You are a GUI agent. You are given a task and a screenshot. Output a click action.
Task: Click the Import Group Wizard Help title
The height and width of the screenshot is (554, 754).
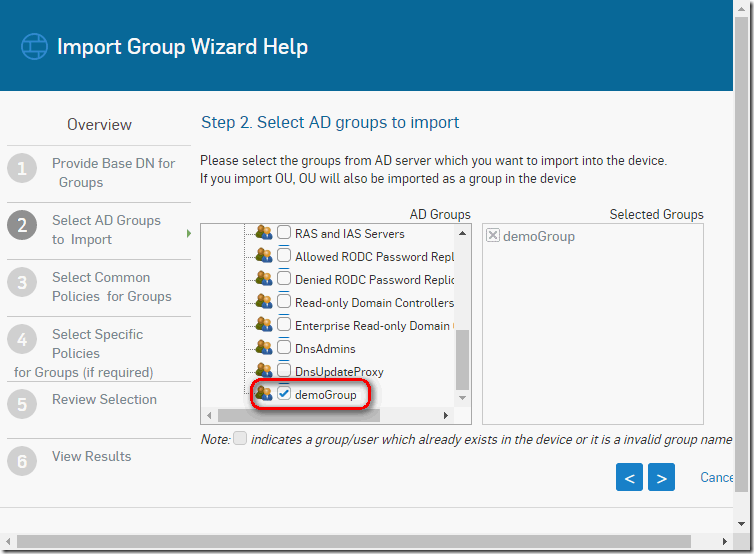click(x=182, y=47)
